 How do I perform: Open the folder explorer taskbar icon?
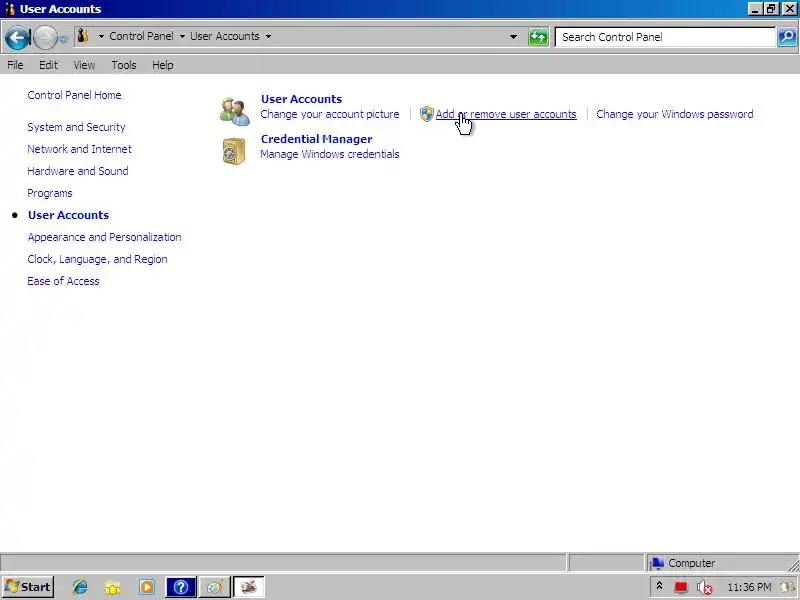(113, 587)
